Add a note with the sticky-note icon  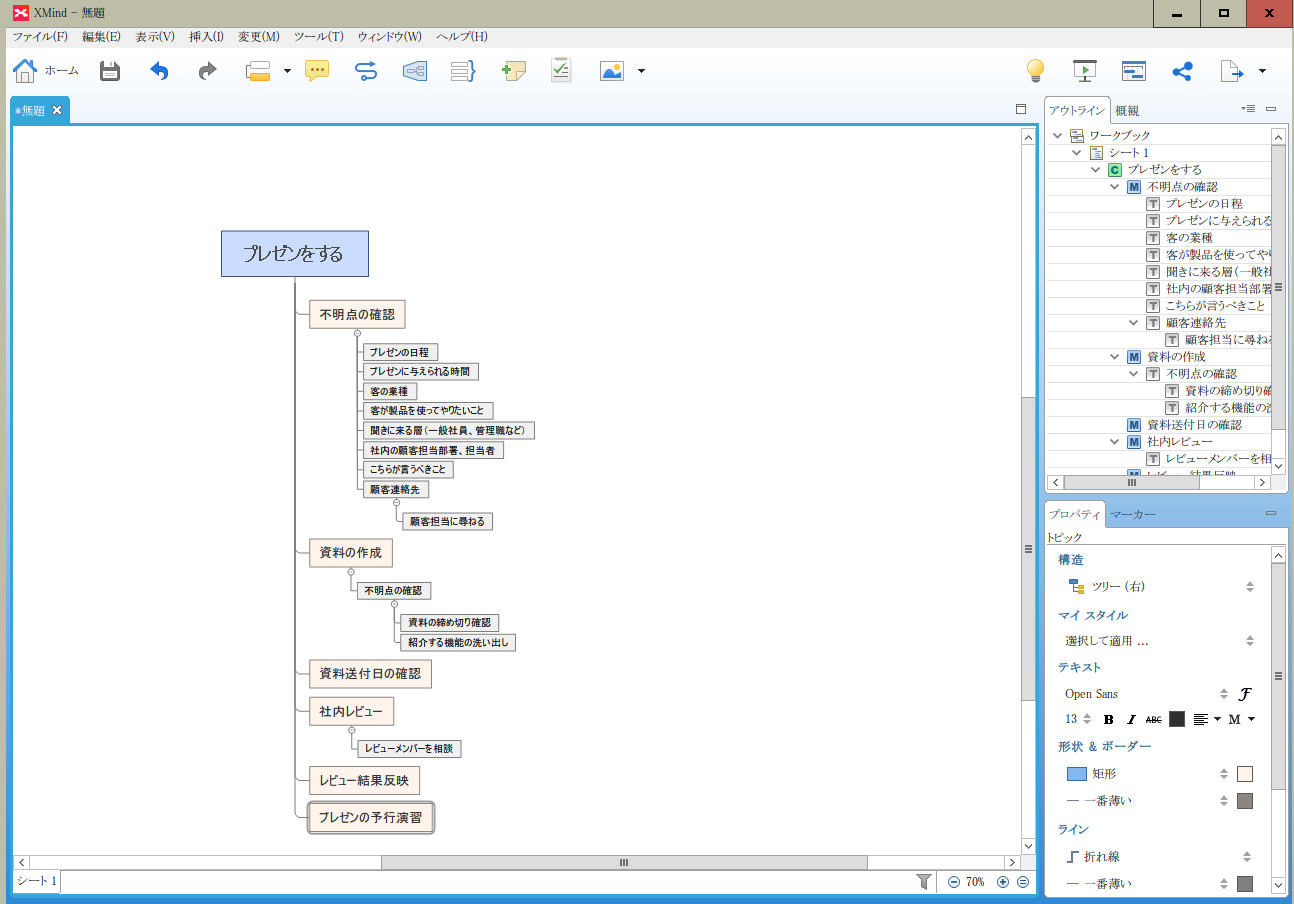point(514,71)
